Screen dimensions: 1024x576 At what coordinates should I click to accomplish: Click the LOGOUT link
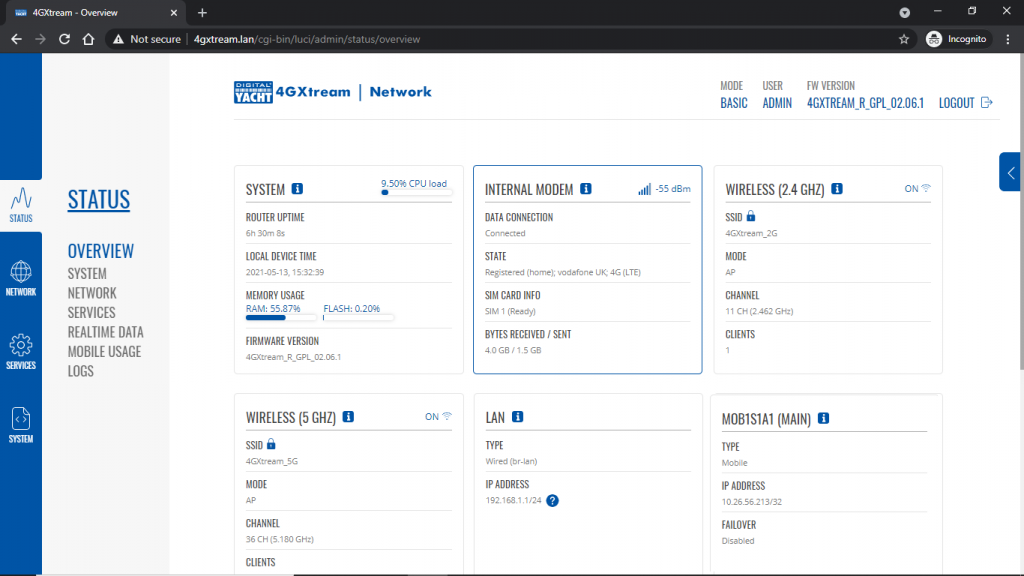tap(965, 103)
